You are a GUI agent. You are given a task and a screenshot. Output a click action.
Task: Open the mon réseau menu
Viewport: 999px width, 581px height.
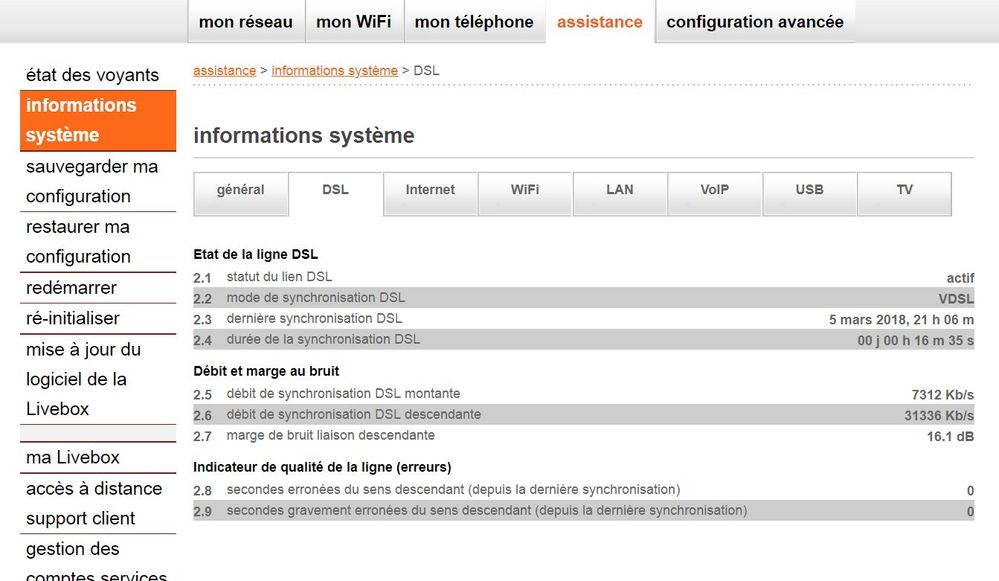pyautogui.click(x=245, y=21)
